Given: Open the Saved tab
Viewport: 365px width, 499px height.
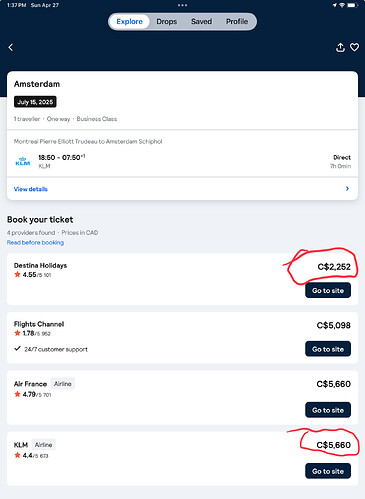Looking at the screenshot, I should [x=201, y=22].
